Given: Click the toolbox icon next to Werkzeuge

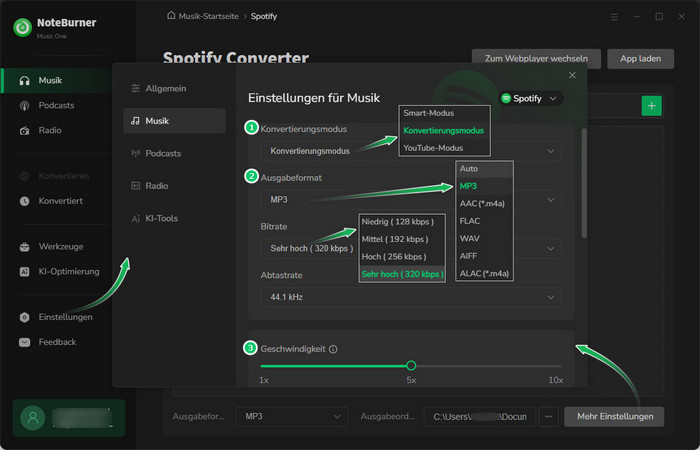Looking at the screenshot, I should pyautogui.click(x=25, y=247).
